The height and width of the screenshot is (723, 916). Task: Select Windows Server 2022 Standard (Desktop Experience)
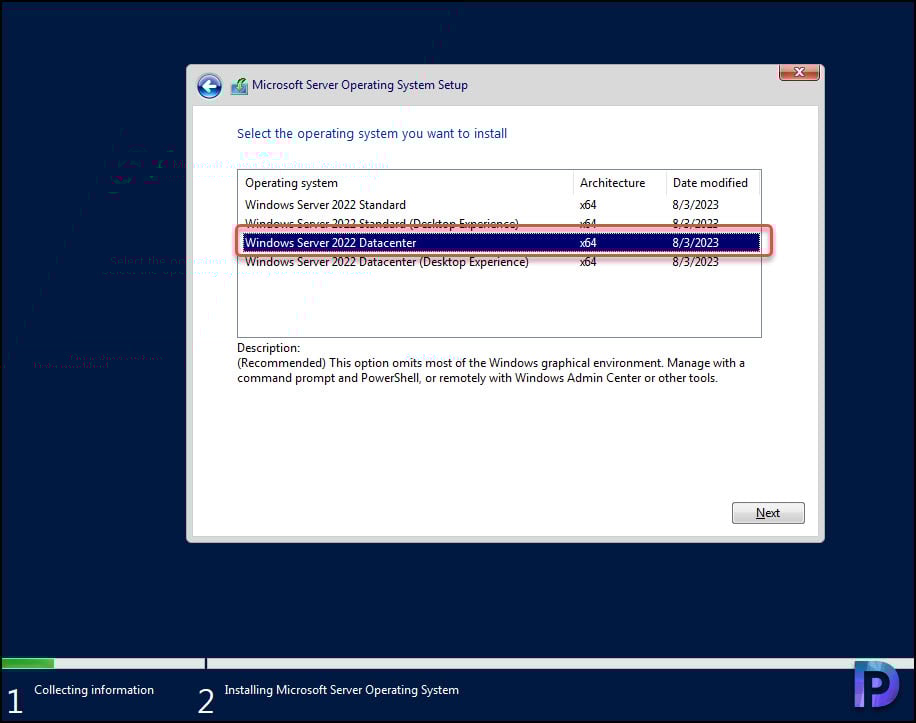click(x=499, y=224)
